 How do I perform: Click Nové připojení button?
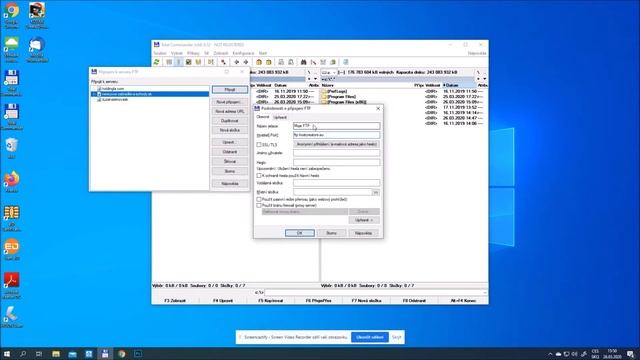tap(230, 102)
